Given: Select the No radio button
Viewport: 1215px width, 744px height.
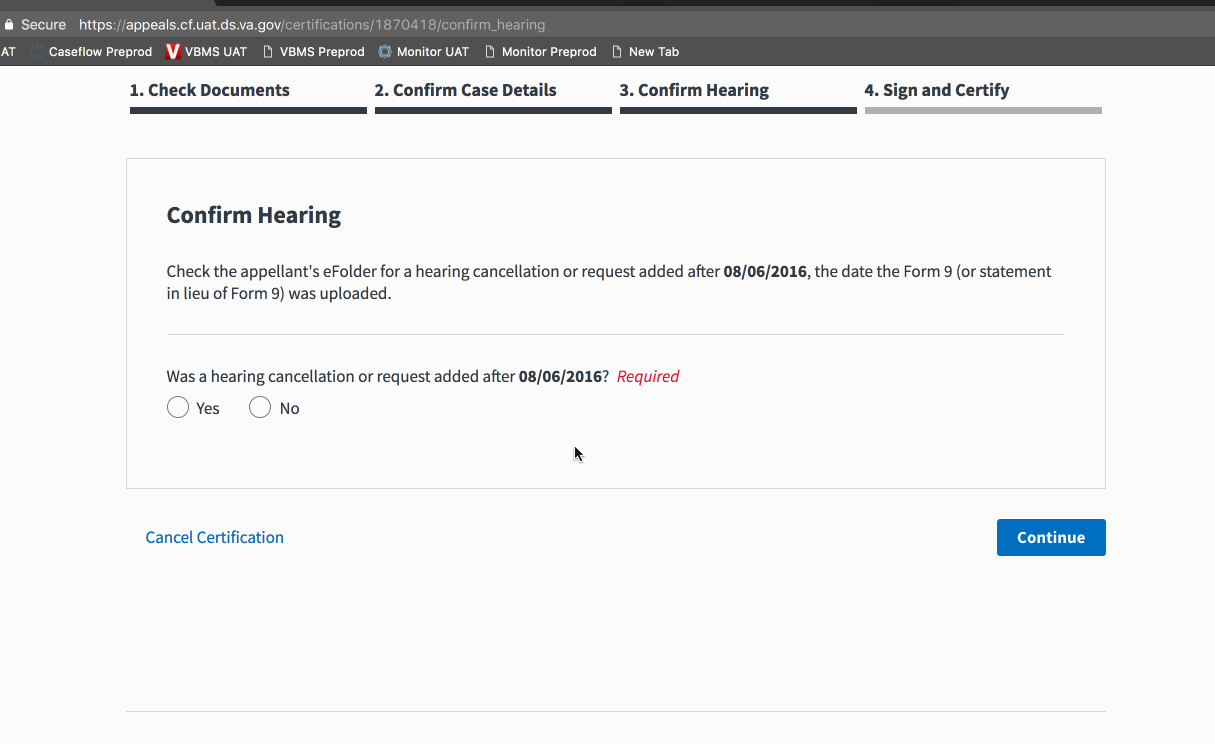Looking at the screenshot, I should tap(260, 408).
